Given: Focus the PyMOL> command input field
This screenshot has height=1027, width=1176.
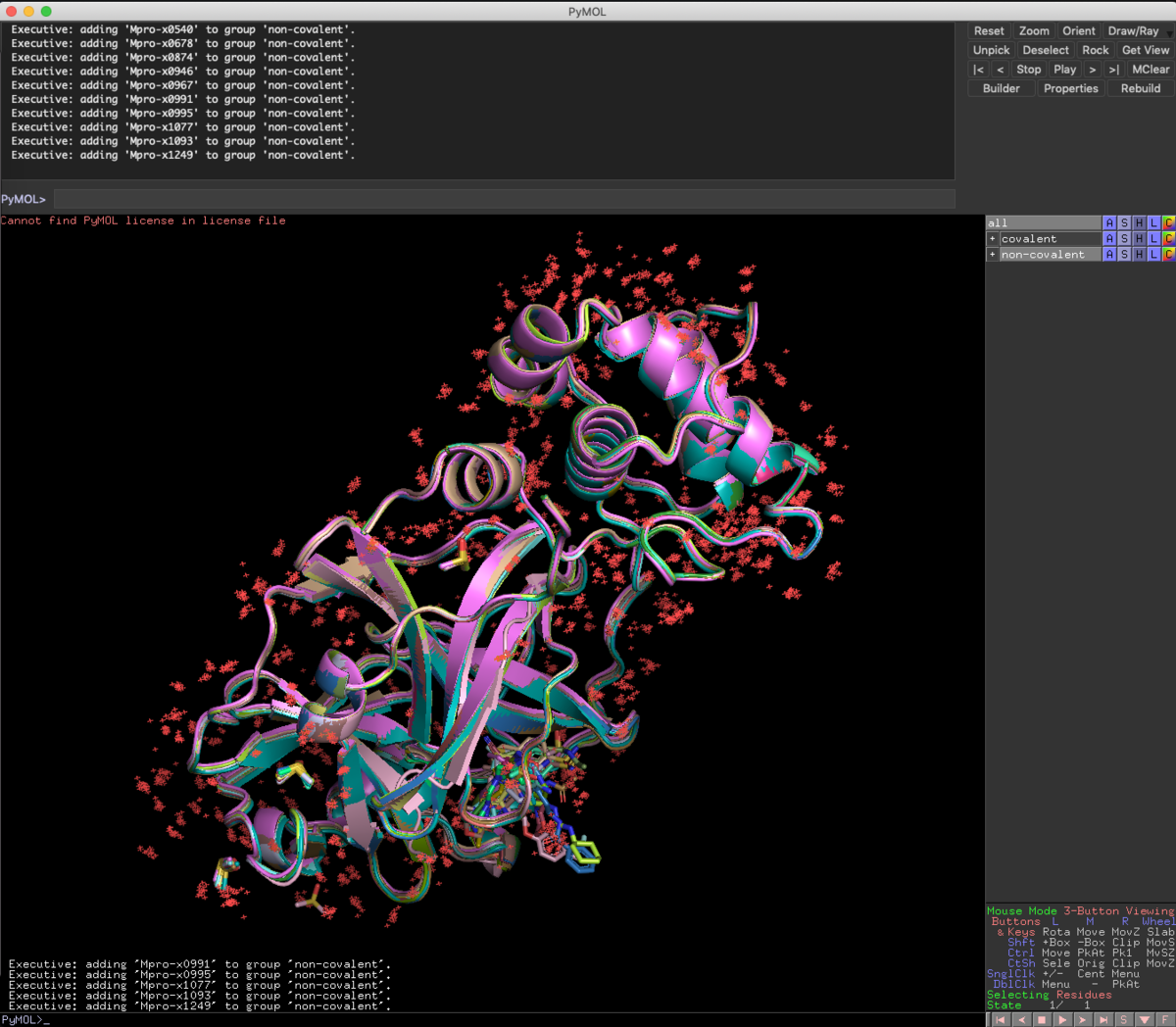Looking at the screenshot, I should coord(504,199).
